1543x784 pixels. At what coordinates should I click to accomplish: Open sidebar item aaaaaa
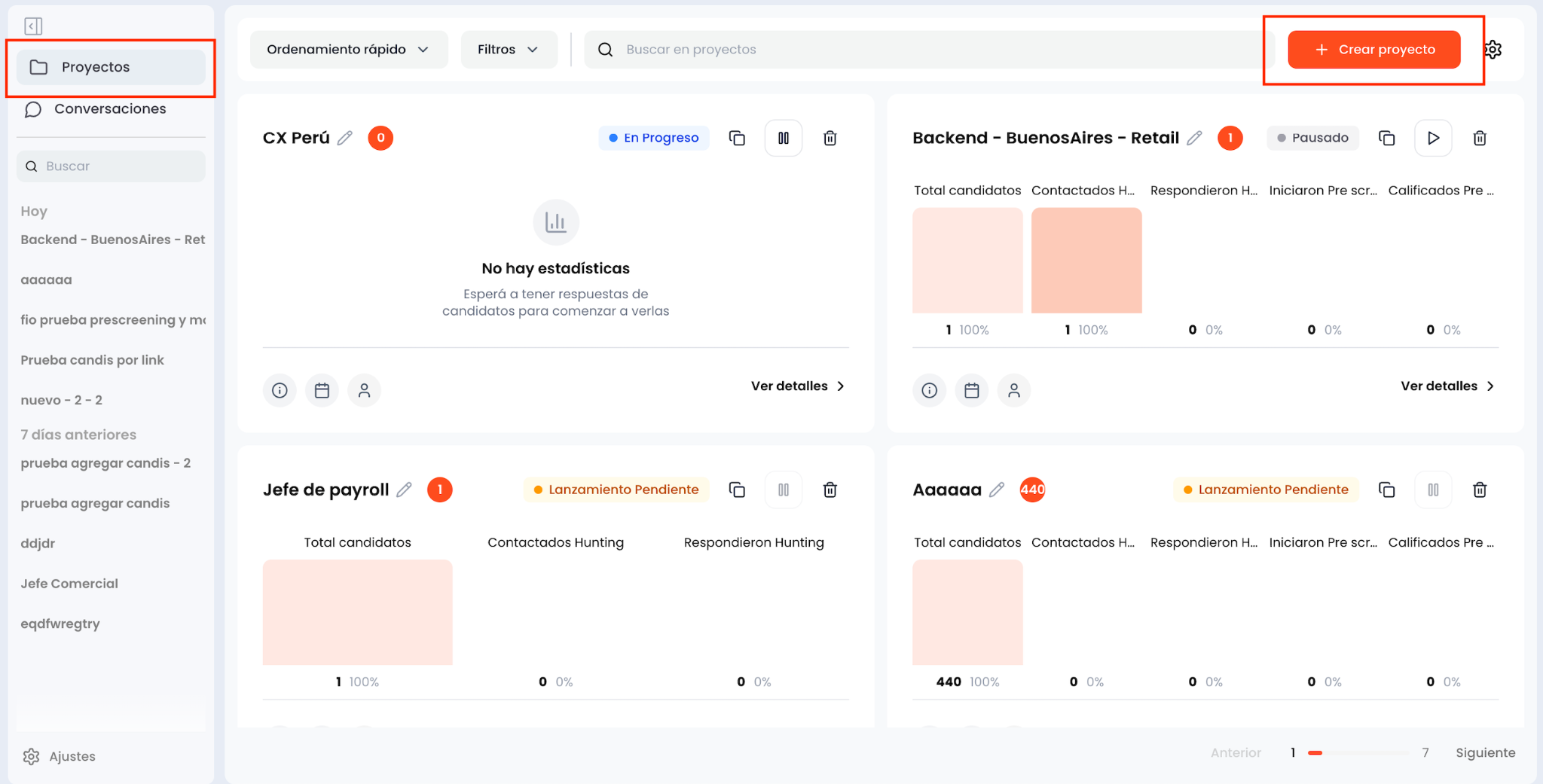tap(47, 279)
